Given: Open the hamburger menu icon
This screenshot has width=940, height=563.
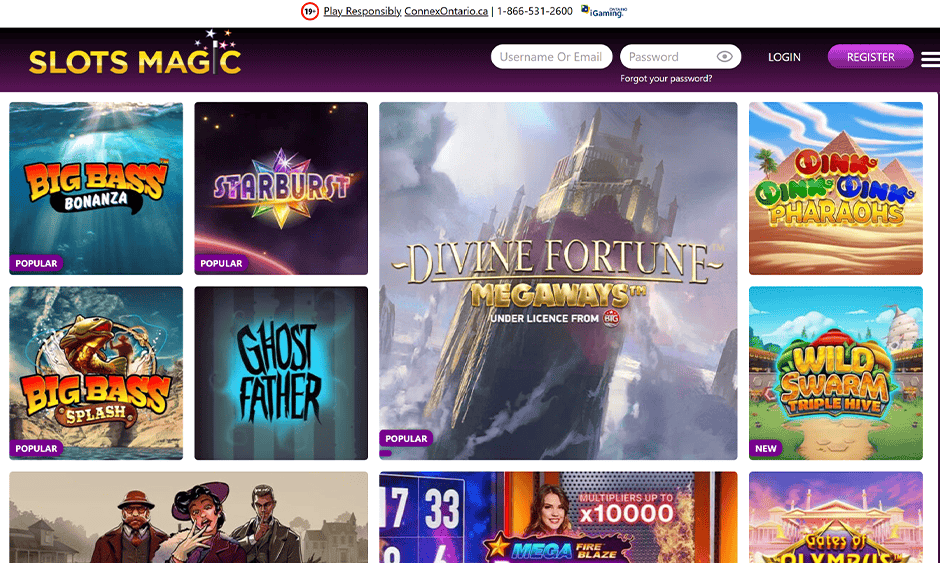Looking at the screenshot, I should click(x=930, y=59).
